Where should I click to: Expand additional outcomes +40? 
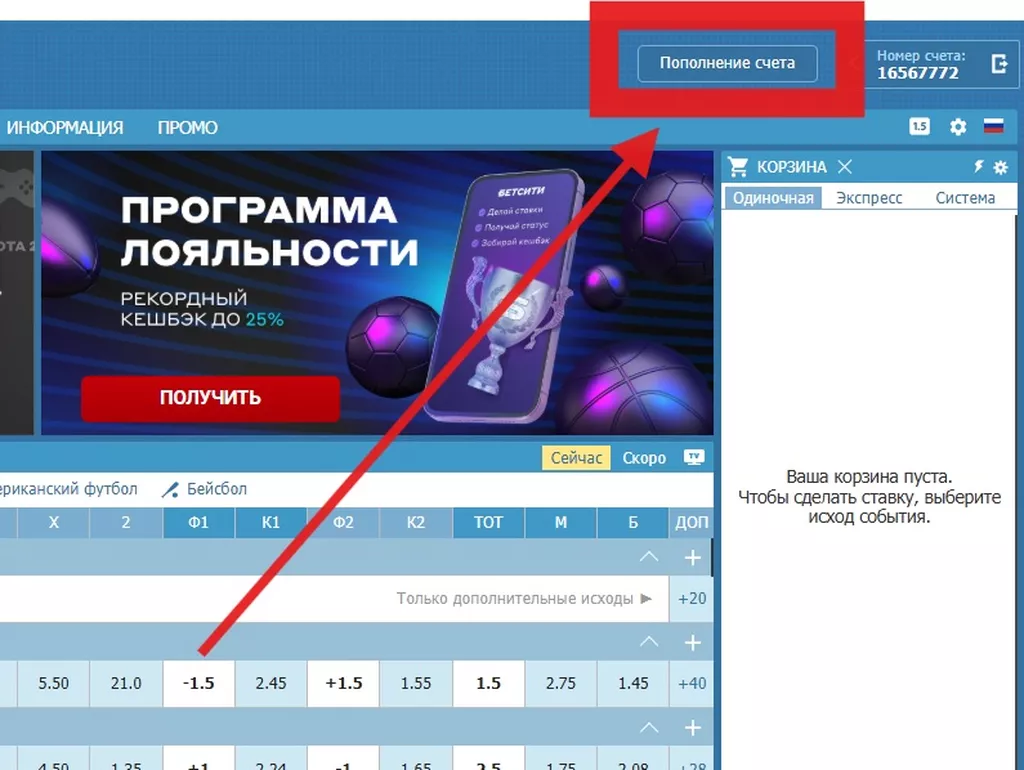pos(692,683)
